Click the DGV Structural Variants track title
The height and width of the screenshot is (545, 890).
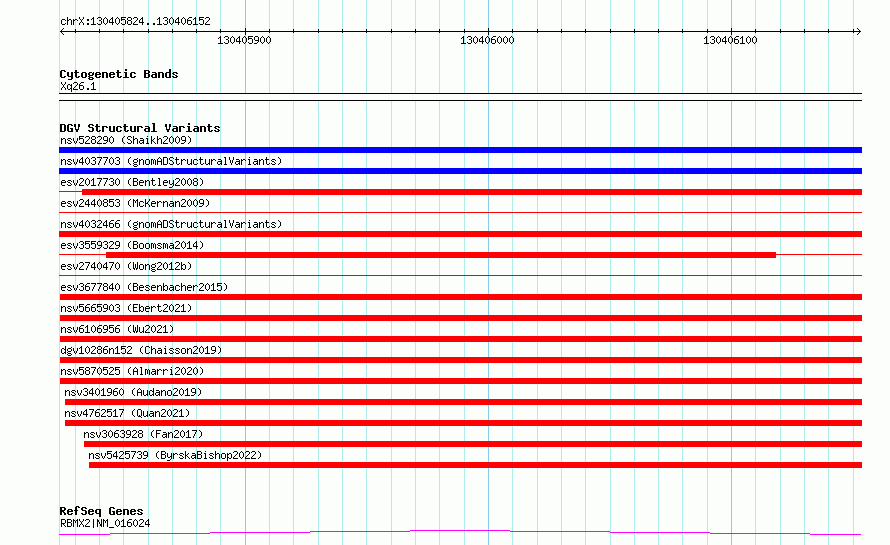click(140, 128)
